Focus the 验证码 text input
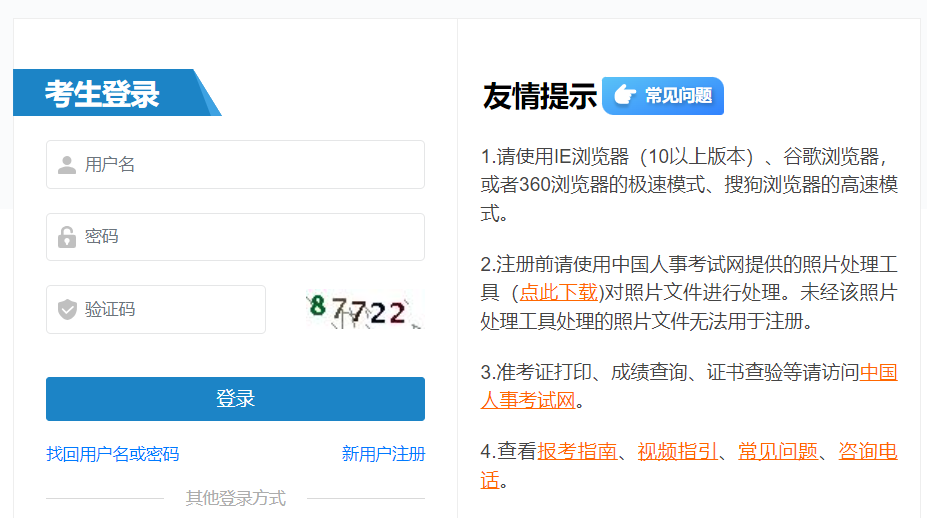This screenshot has height=518, width=927. click(x=170, y=310)
